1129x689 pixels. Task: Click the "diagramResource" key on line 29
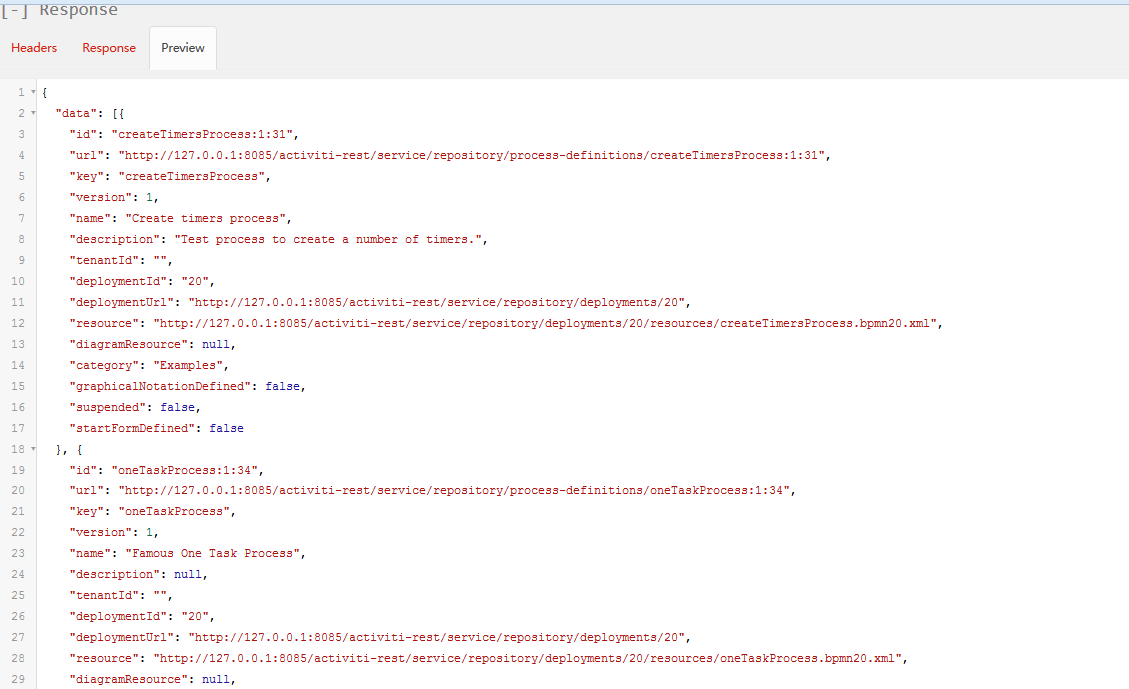pos(129,679)
